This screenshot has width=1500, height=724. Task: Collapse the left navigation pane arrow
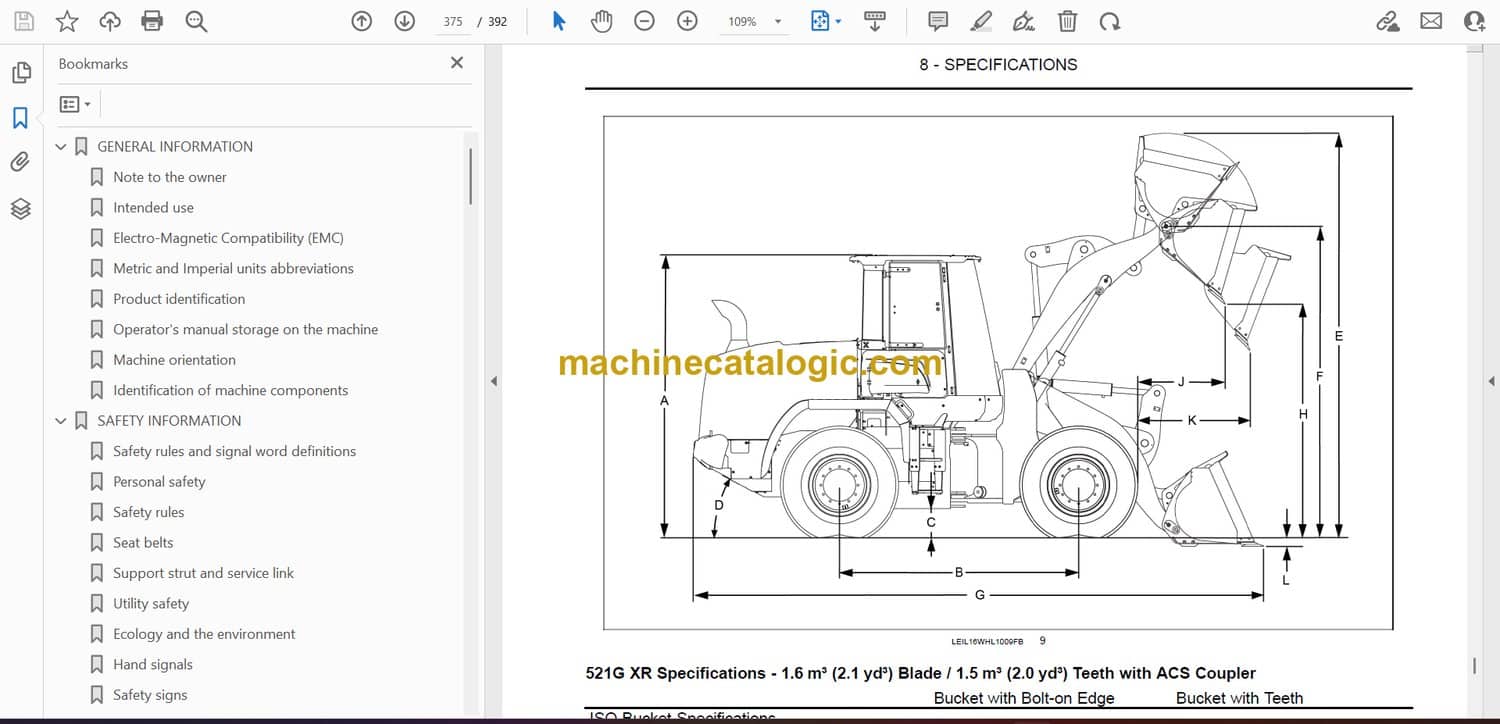pos(492,381)
